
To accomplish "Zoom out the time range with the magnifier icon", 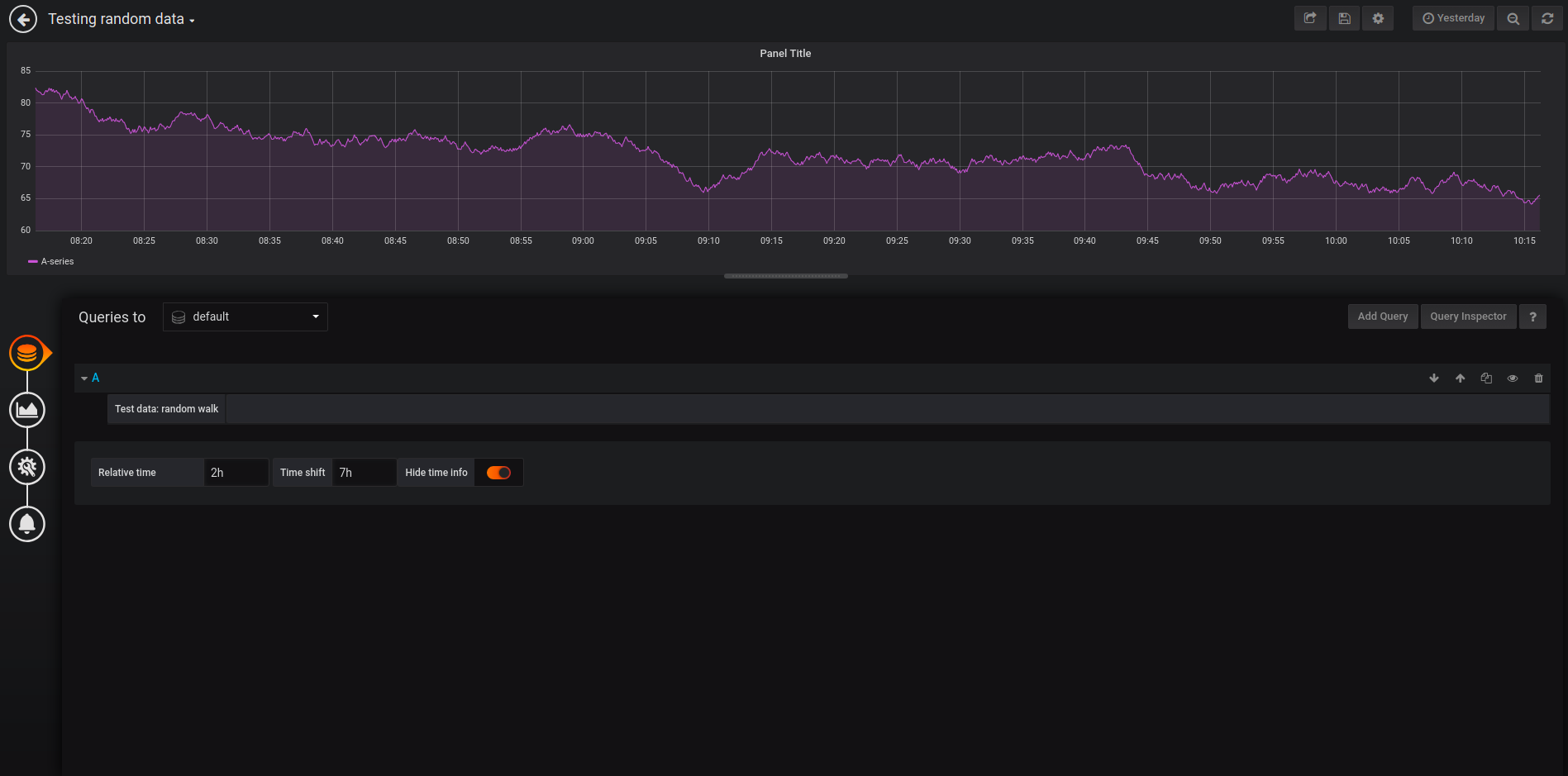I will coord(1513,18).
